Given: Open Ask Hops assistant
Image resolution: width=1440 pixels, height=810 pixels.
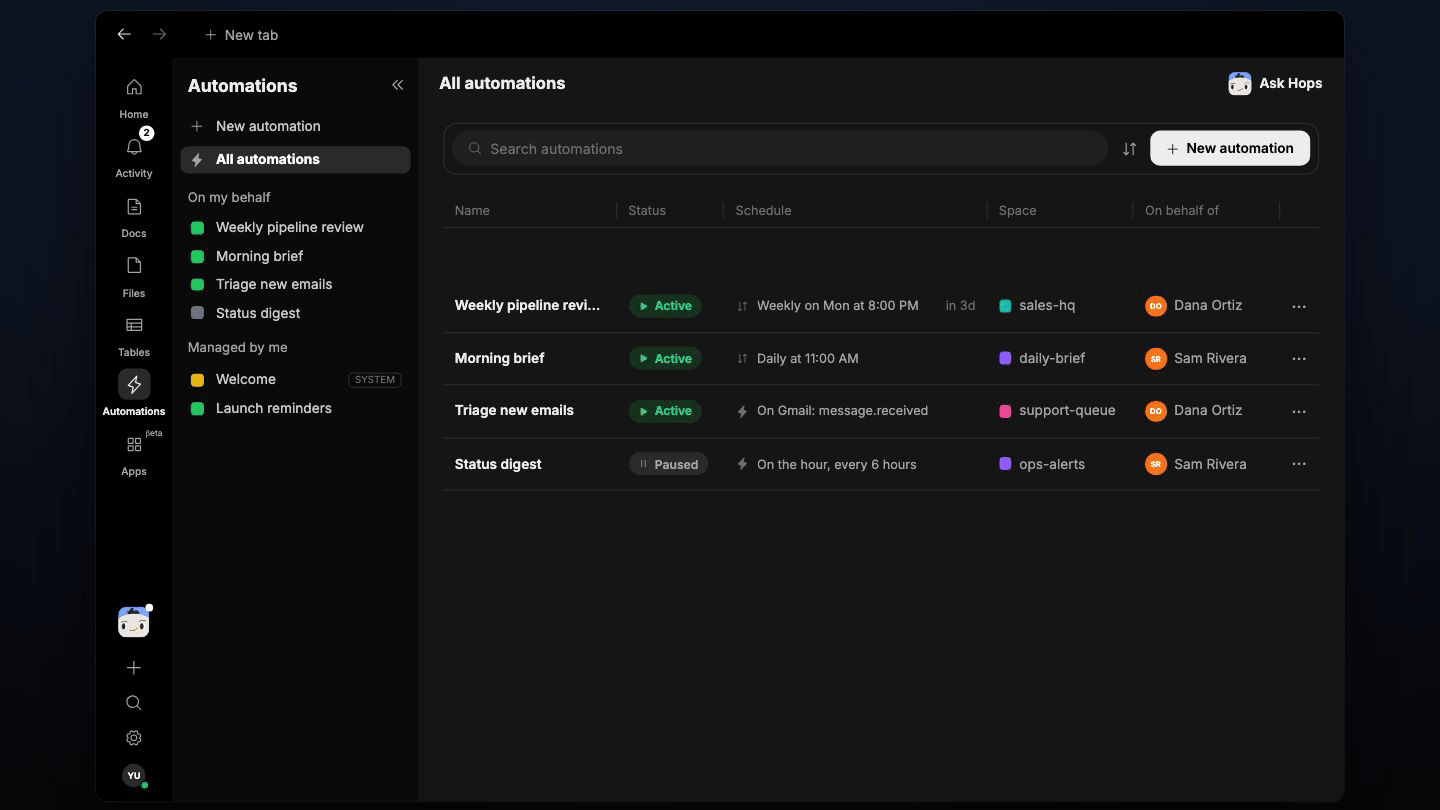Looking at the screenshot, I should tap(1275, 83).
